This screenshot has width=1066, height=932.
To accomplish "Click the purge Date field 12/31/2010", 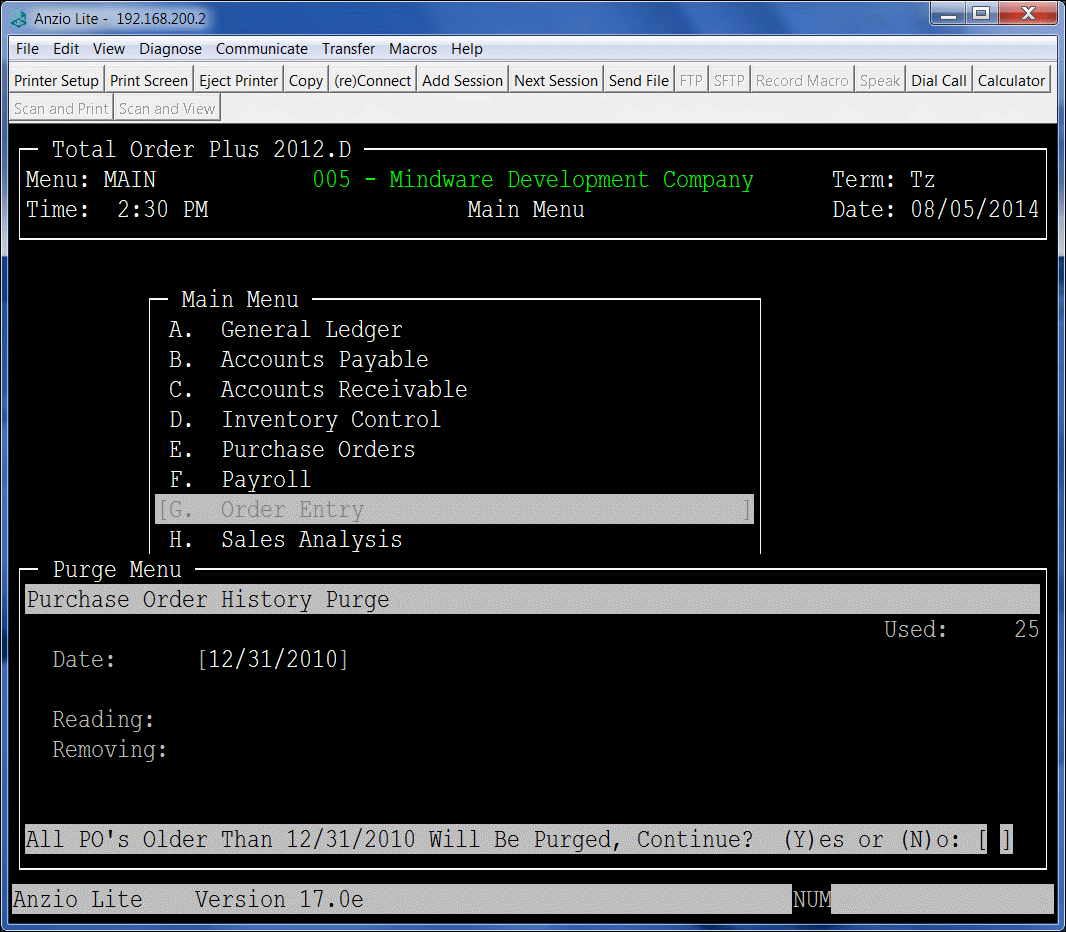I will [x=273, y=659].
